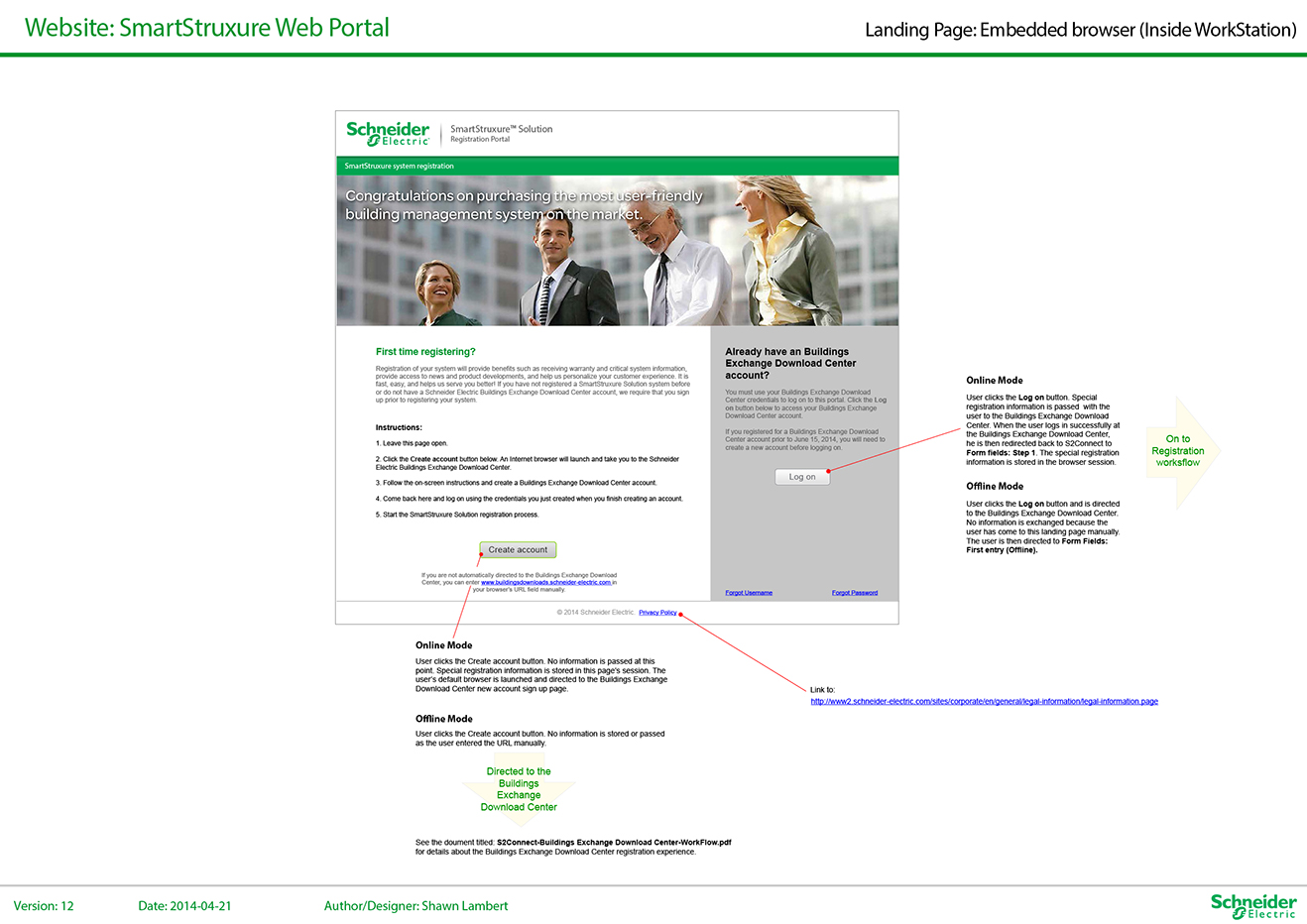Click the Schneider Electric logo in portal header
The height and width of the screenshot is (924, 1307).
[x=388, y=133]
